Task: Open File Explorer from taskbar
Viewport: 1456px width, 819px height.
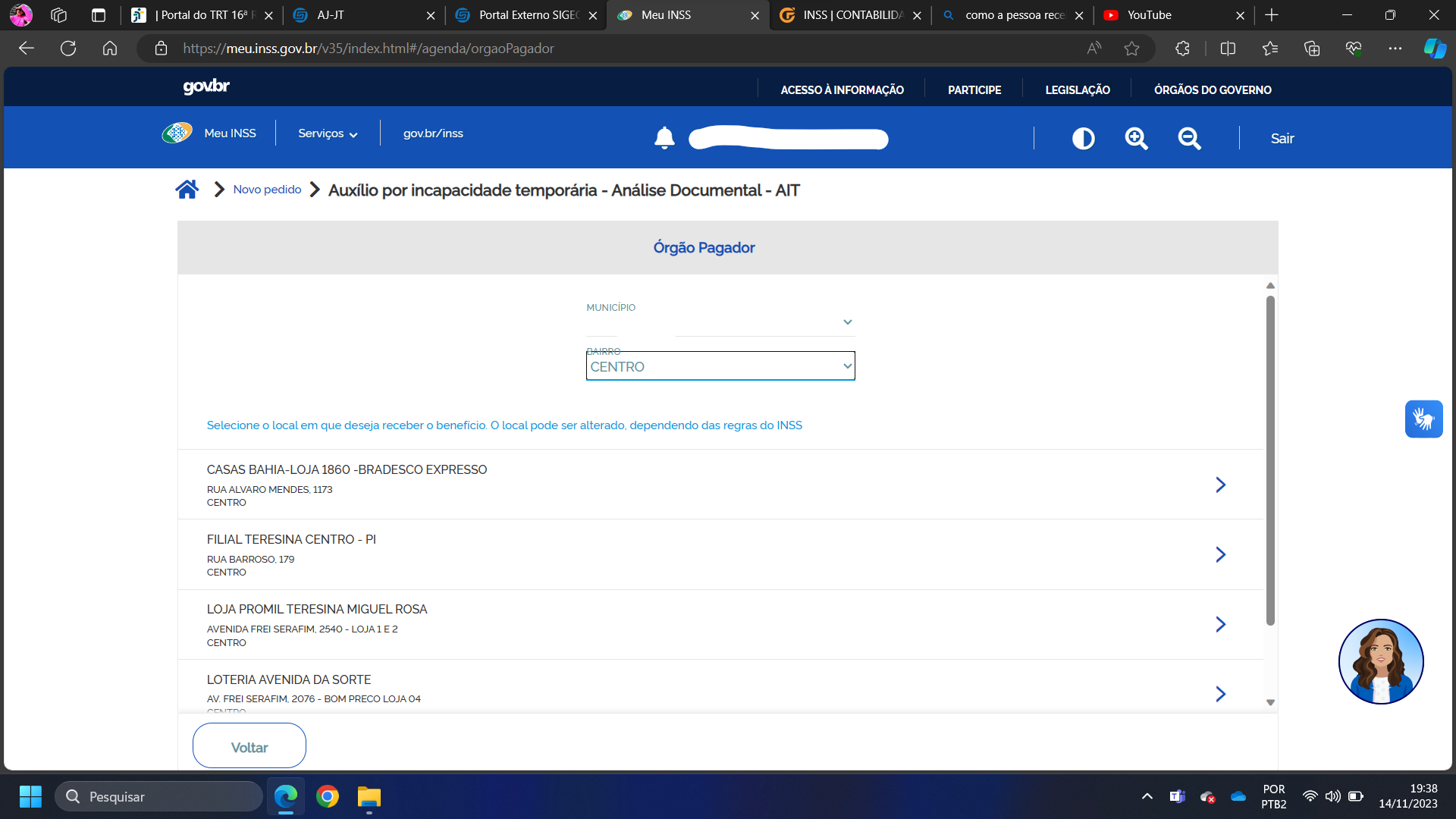Action: 369,796
